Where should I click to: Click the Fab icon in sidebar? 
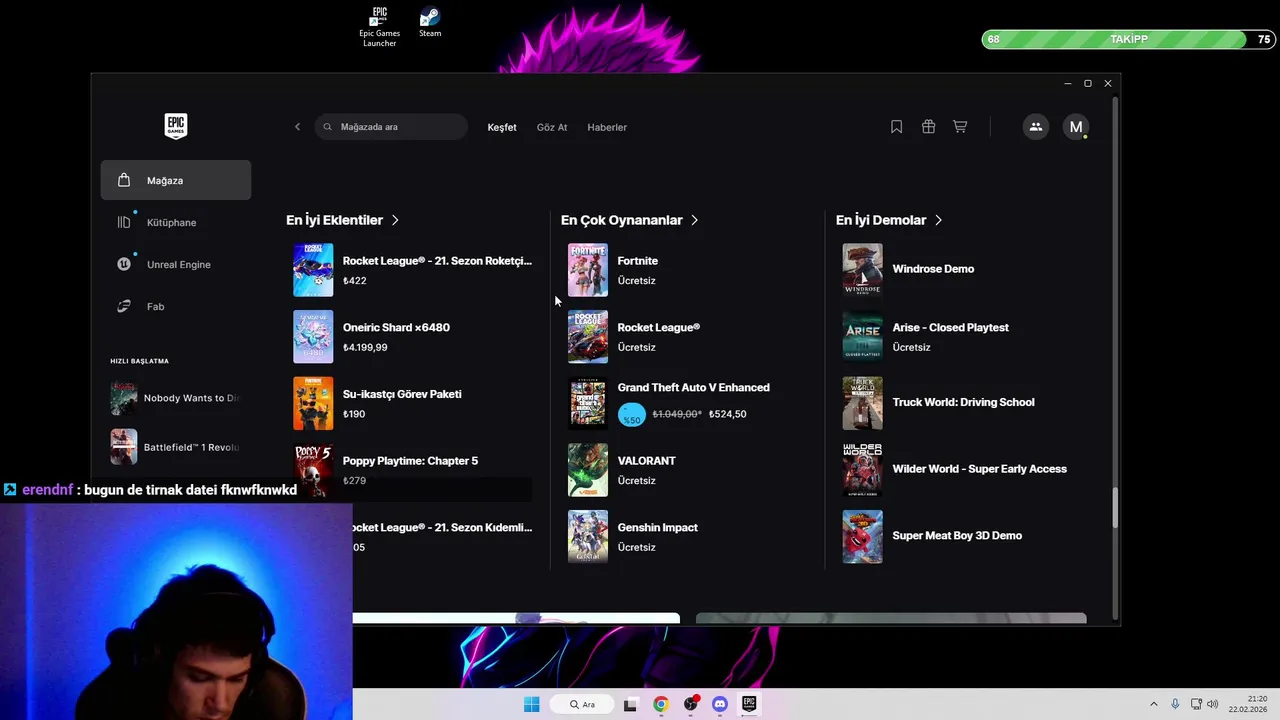(124, 306)
